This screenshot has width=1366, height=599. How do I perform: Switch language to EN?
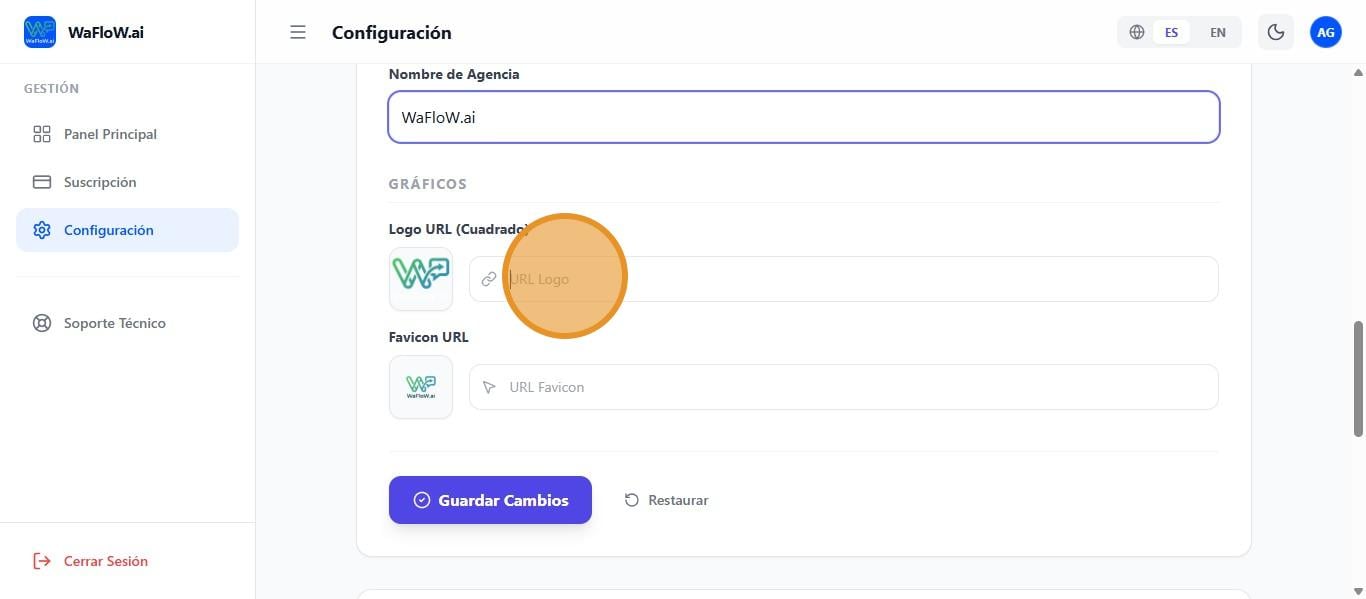(1218, 32)
